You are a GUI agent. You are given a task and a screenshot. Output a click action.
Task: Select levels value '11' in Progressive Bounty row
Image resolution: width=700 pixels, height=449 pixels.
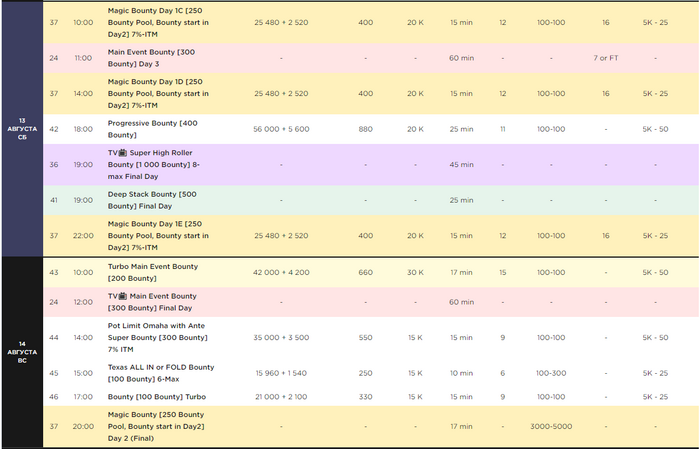(x=503, y=129)
